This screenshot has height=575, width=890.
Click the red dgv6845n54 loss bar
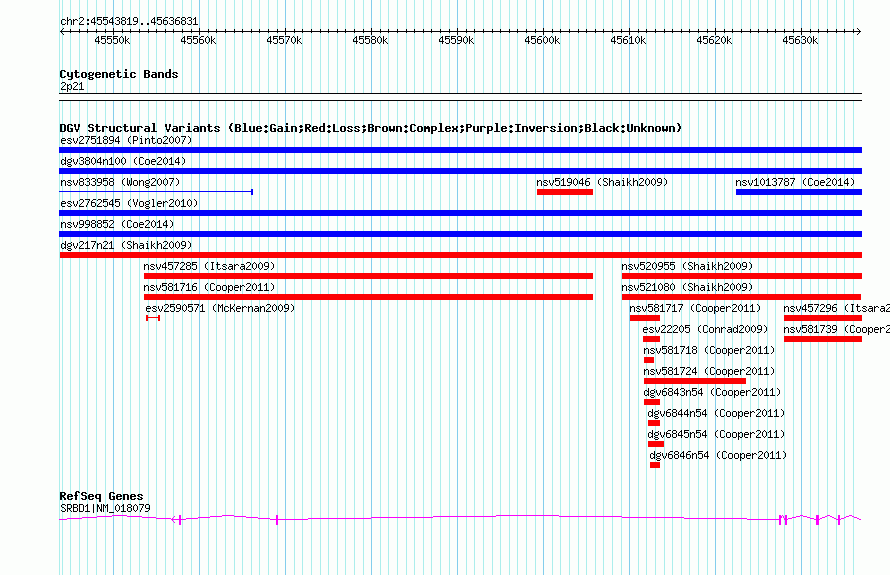(656, 444)
